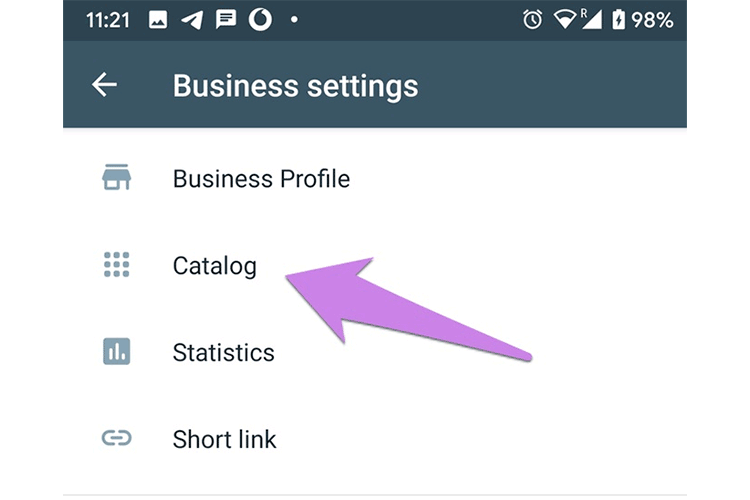Click the Catalog grid icon
The image size is (750, 500).
coord(117,265)
